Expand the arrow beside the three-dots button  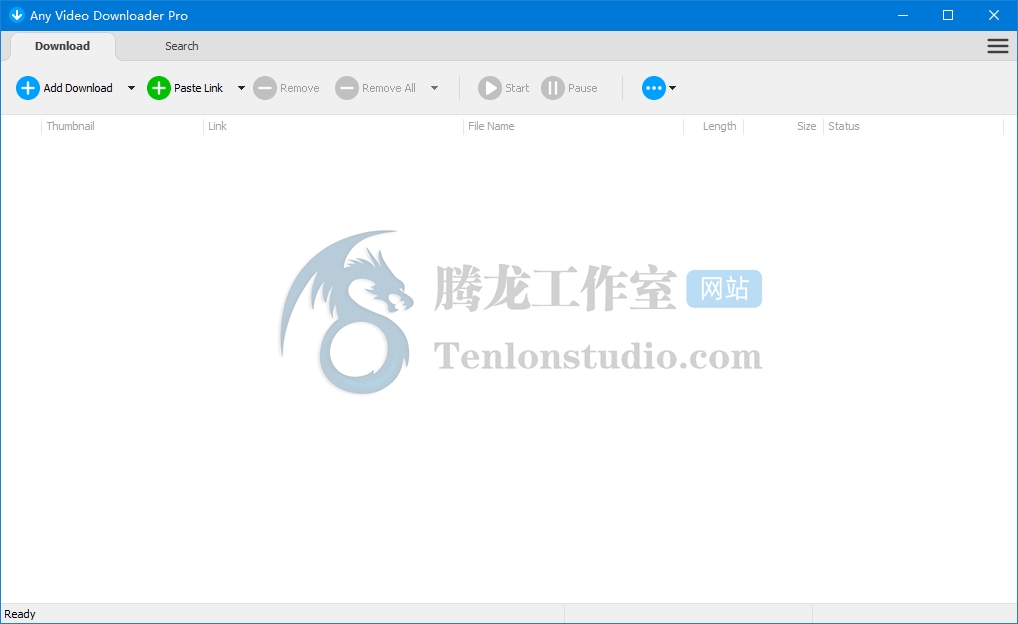click(673, 88)
